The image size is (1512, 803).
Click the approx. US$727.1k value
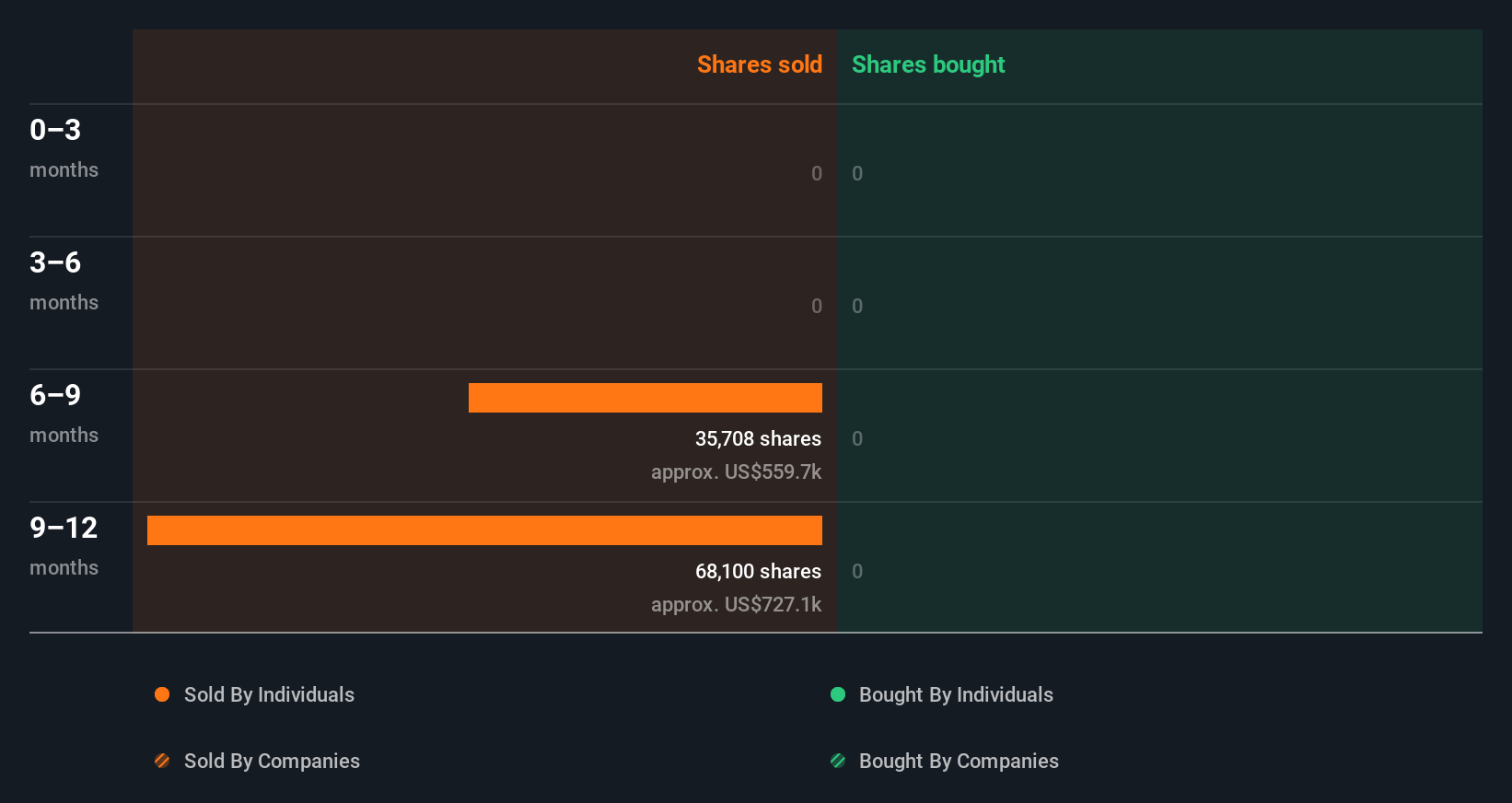tap(736, 604)
